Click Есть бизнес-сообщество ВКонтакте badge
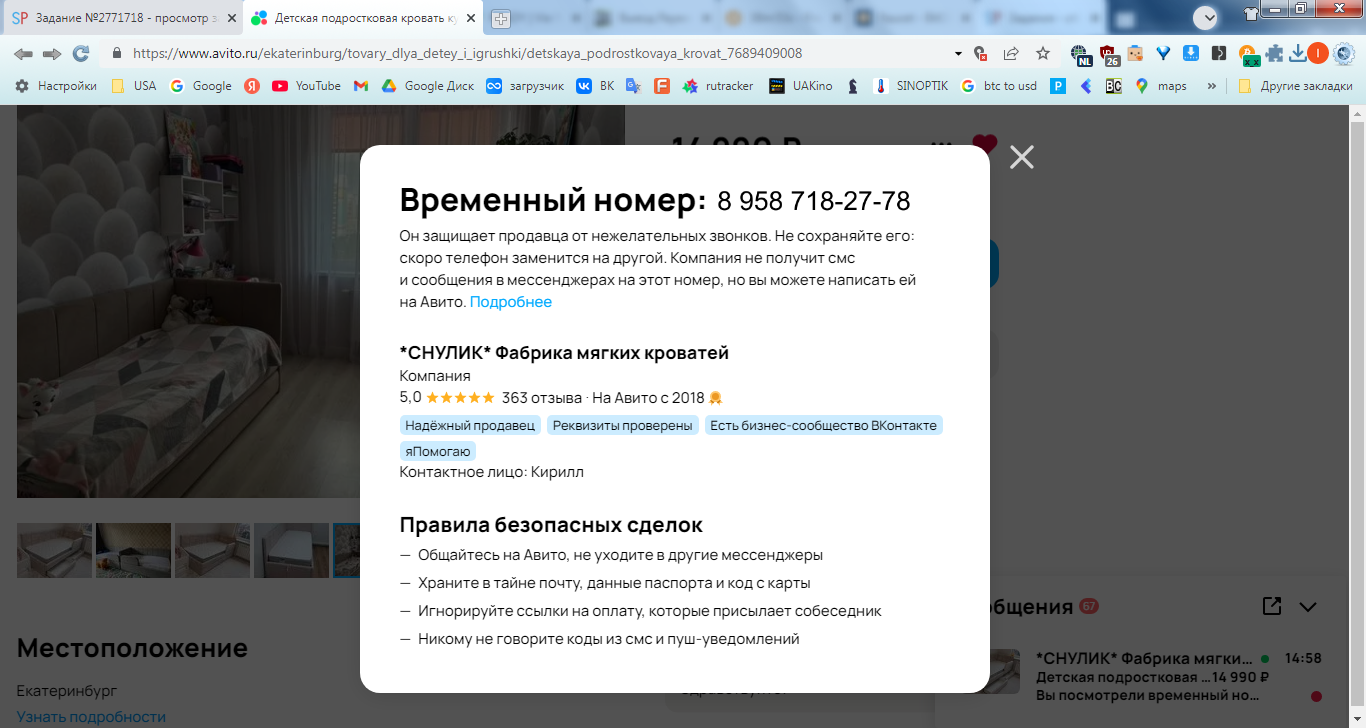This screenshot has height=728, width=1366. (x=824, y=426)
